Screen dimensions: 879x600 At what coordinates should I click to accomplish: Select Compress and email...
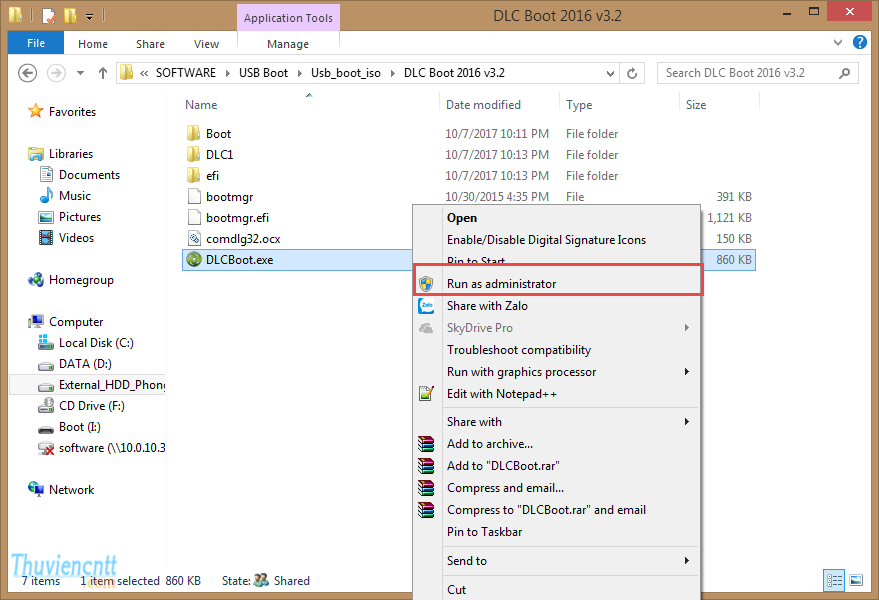pos(557,488)
